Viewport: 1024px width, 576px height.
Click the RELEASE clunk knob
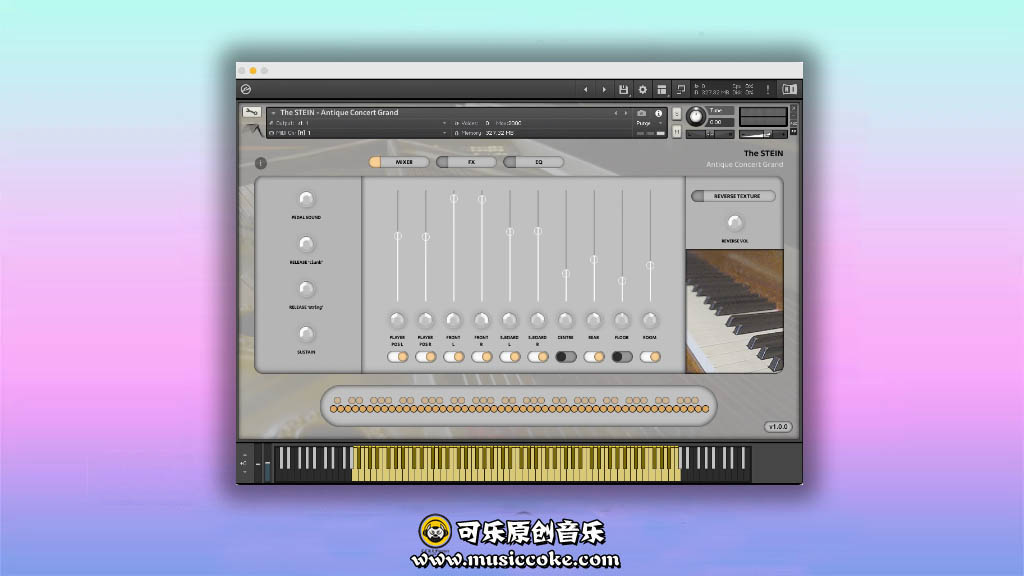(306, 244)
